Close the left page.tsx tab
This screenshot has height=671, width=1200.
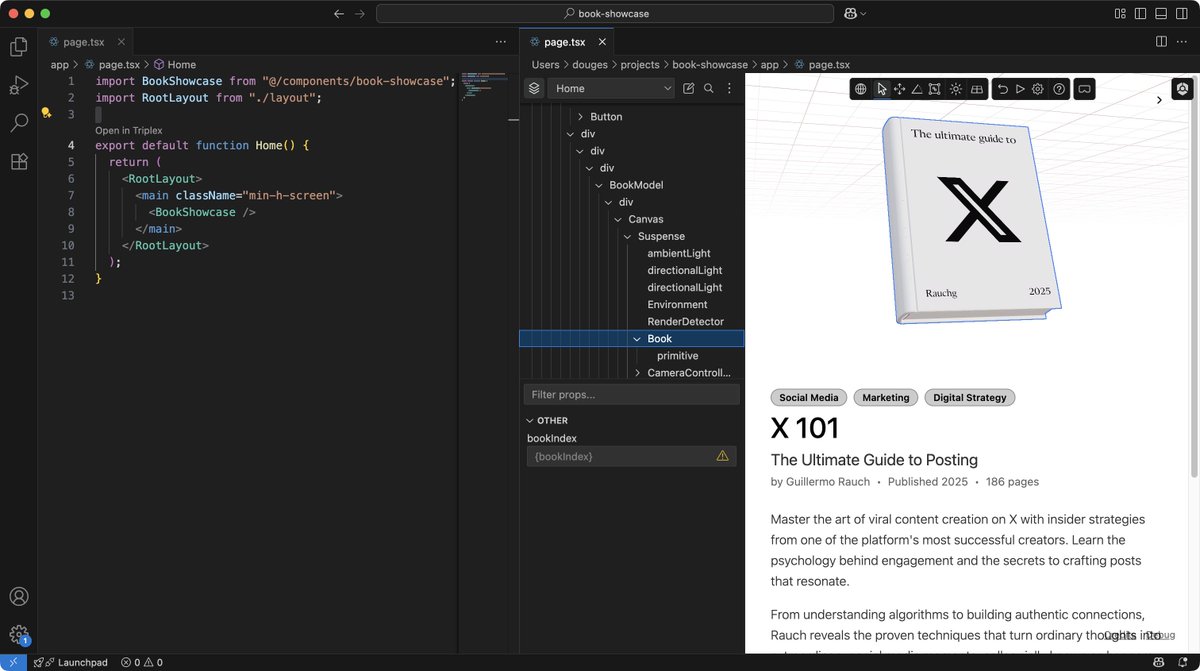pos(121,41)
